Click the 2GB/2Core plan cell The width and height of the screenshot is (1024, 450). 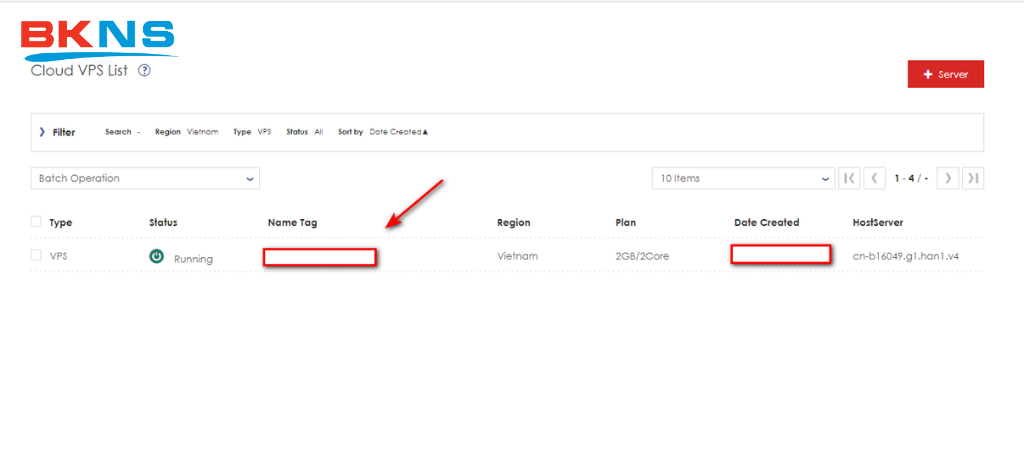(x=642, y=256)
